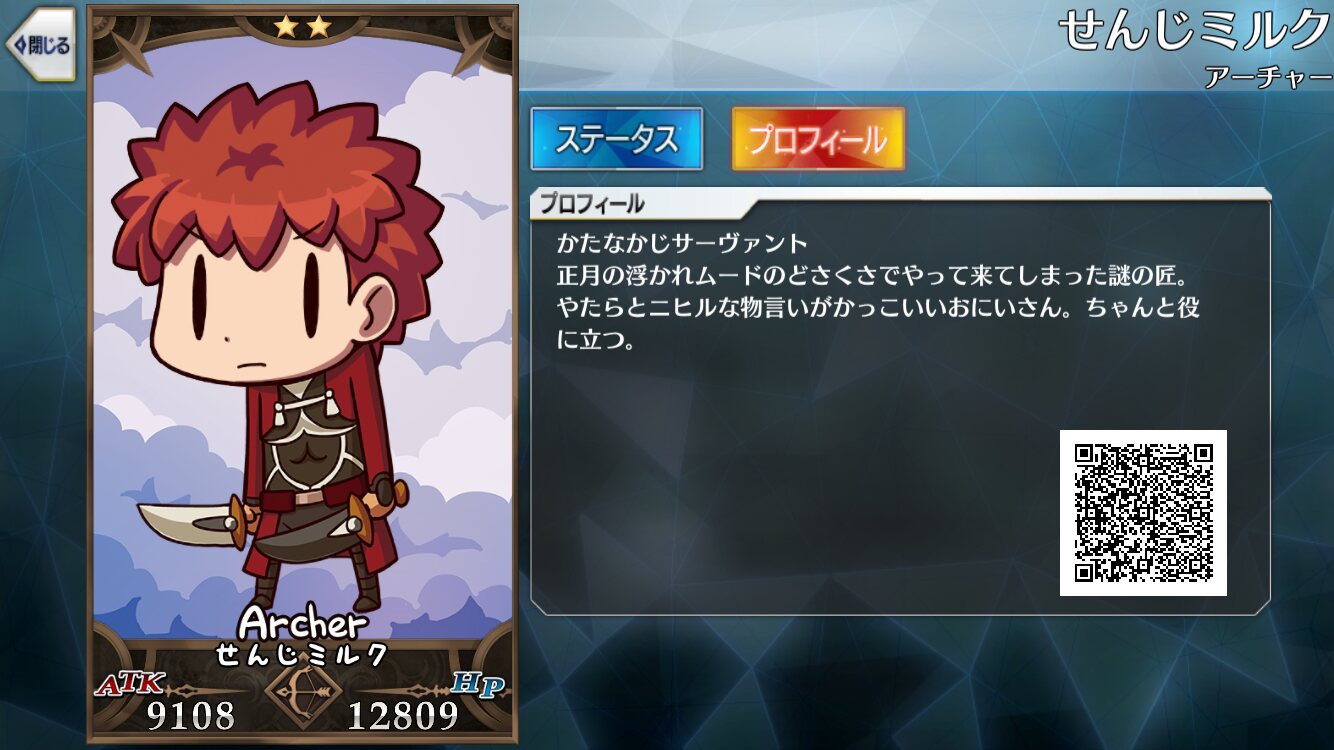Click the character's dagger on the card
This screenshot has width=1334, height=750.
click(190, 518)
